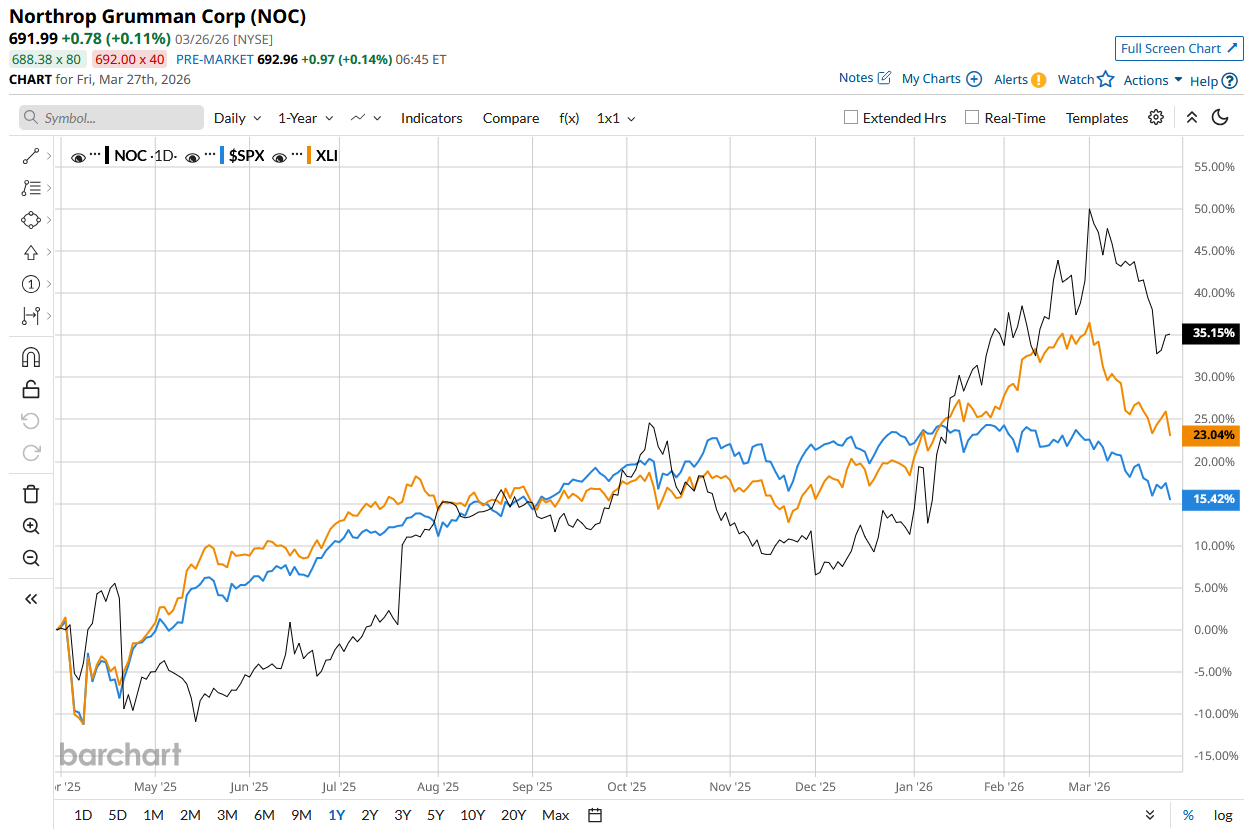Zoom in with the magnifier plus icon
The image size is (1255, 829).
pyautogui.click(x=30, y=526)
